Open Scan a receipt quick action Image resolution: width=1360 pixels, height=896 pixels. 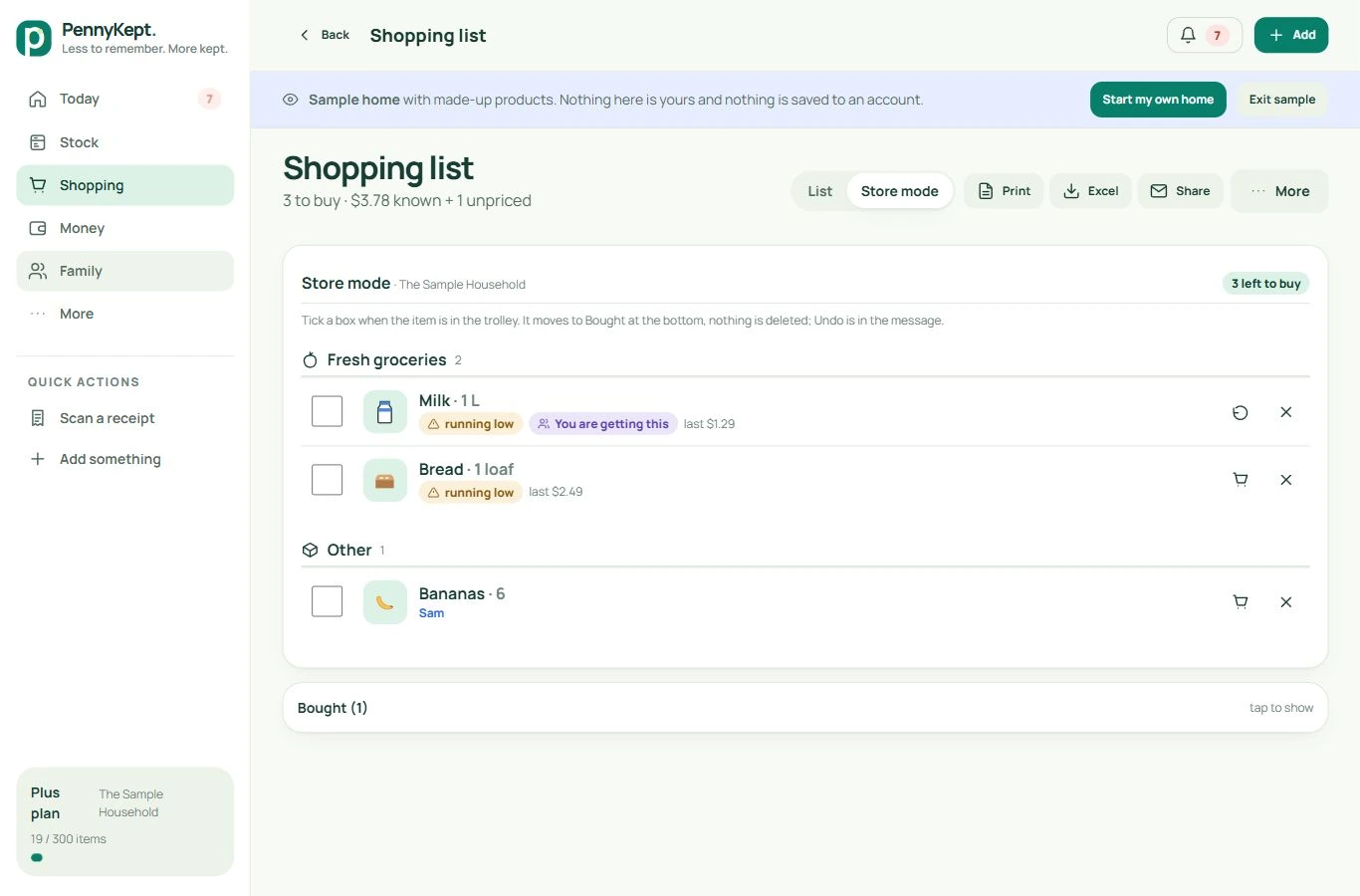125,418
